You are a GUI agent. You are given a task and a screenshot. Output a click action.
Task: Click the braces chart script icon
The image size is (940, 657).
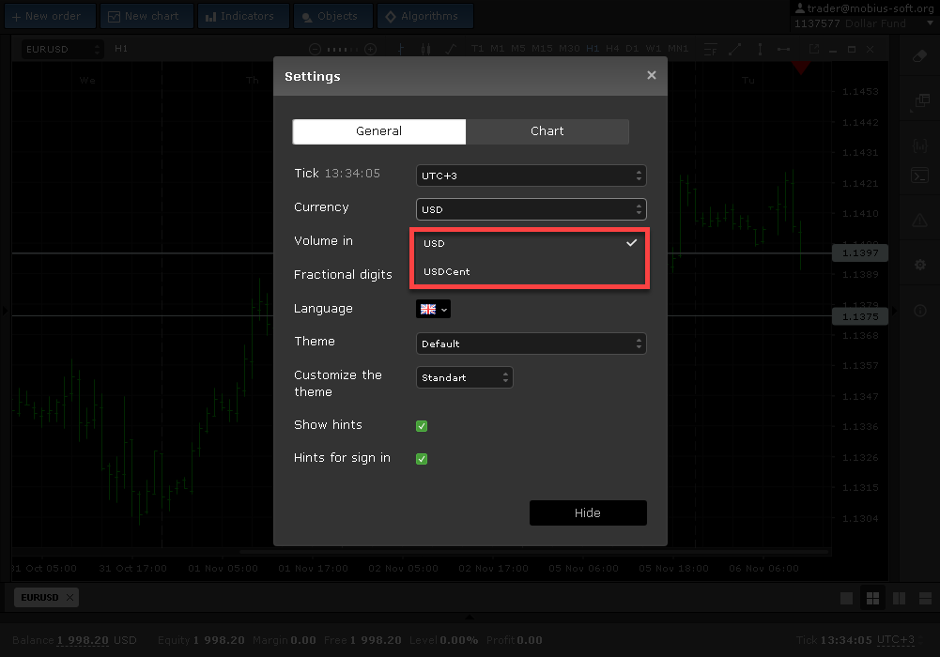920,146
